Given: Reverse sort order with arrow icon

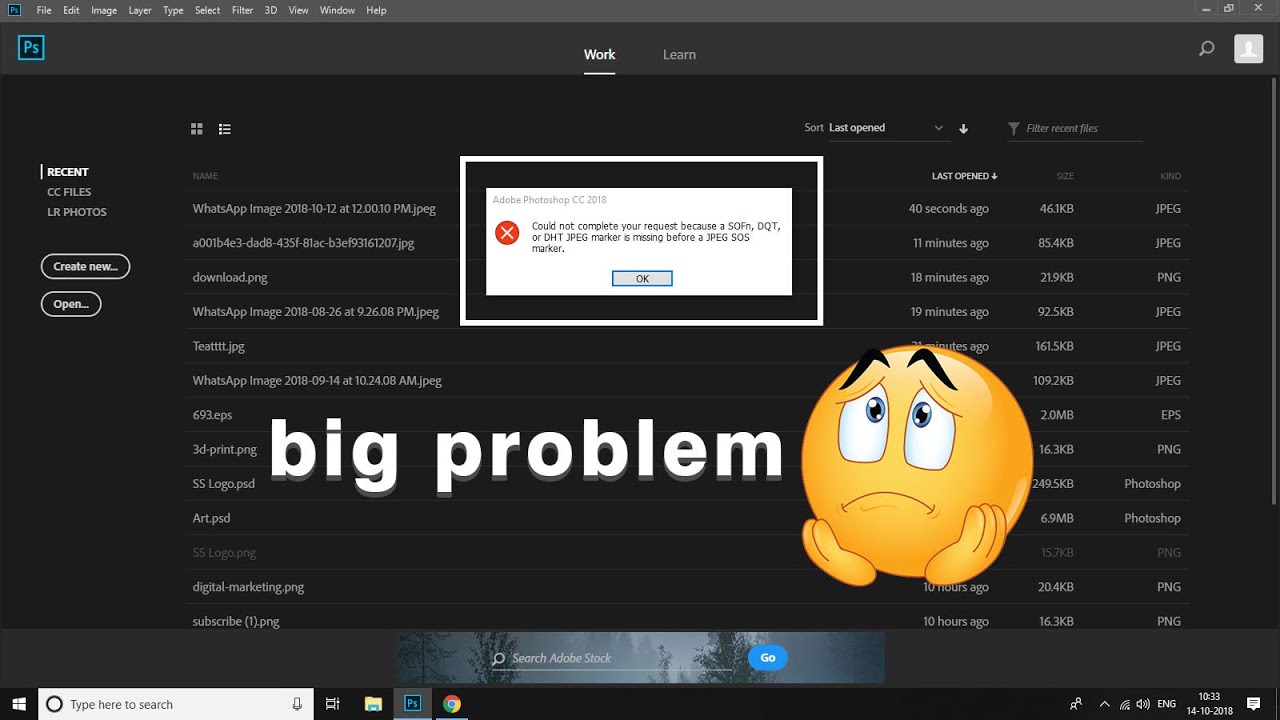Looking at the screenshot, I should [x=964, y=128].
